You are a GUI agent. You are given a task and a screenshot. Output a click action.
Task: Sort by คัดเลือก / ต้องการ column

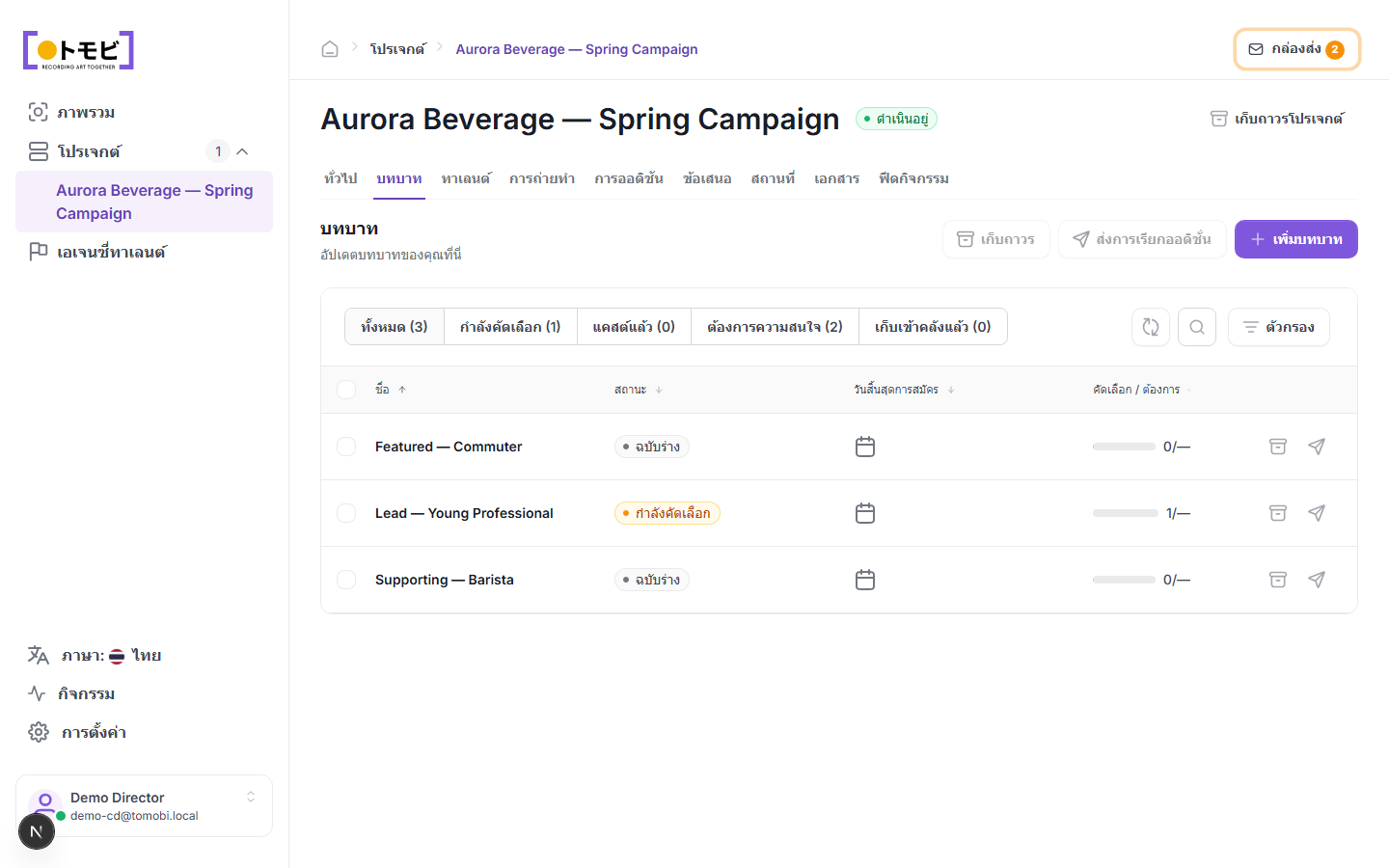(1141, 390)
